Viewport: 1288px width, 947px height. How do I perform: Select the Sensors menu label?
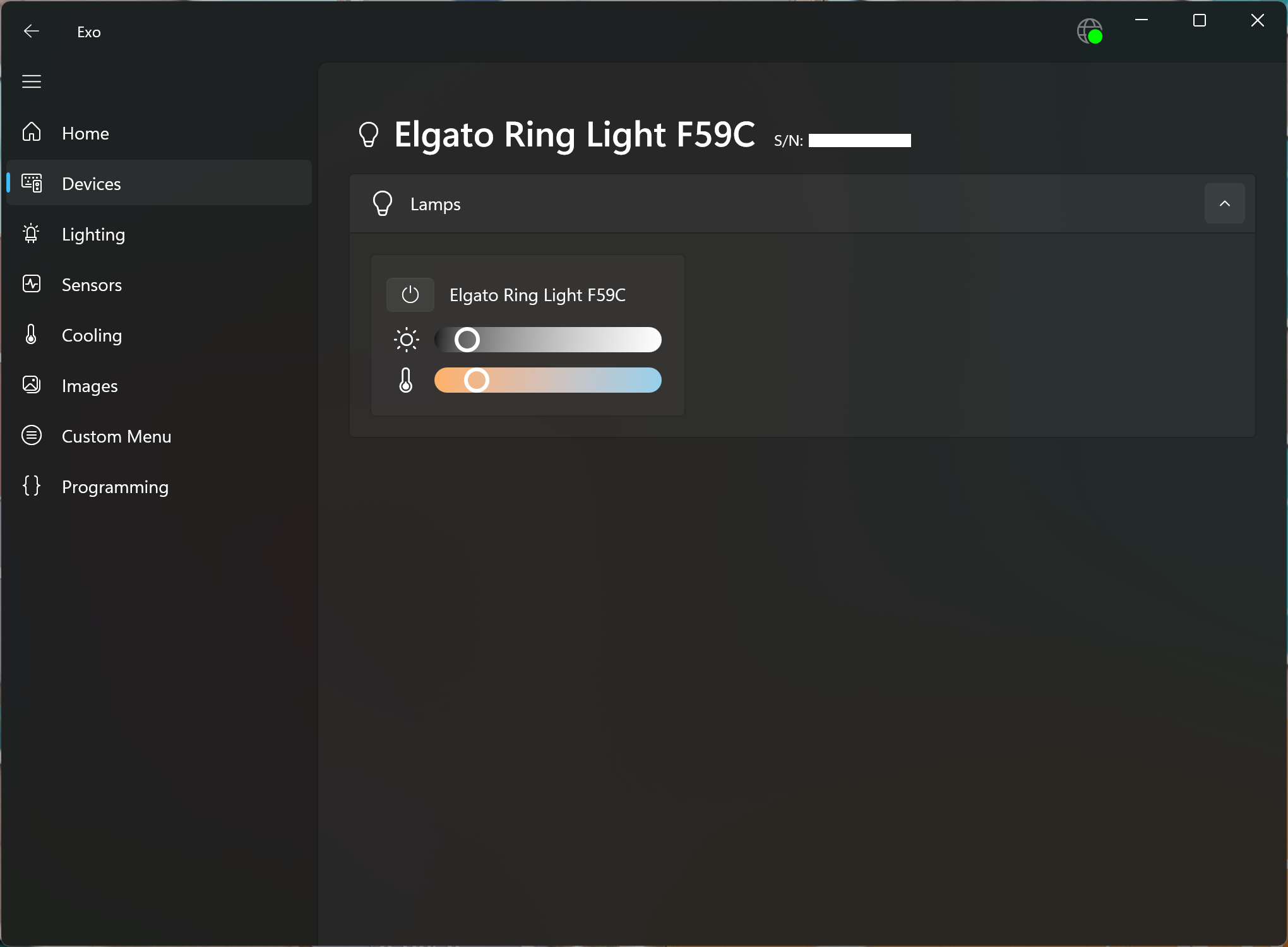coord(92,285)
